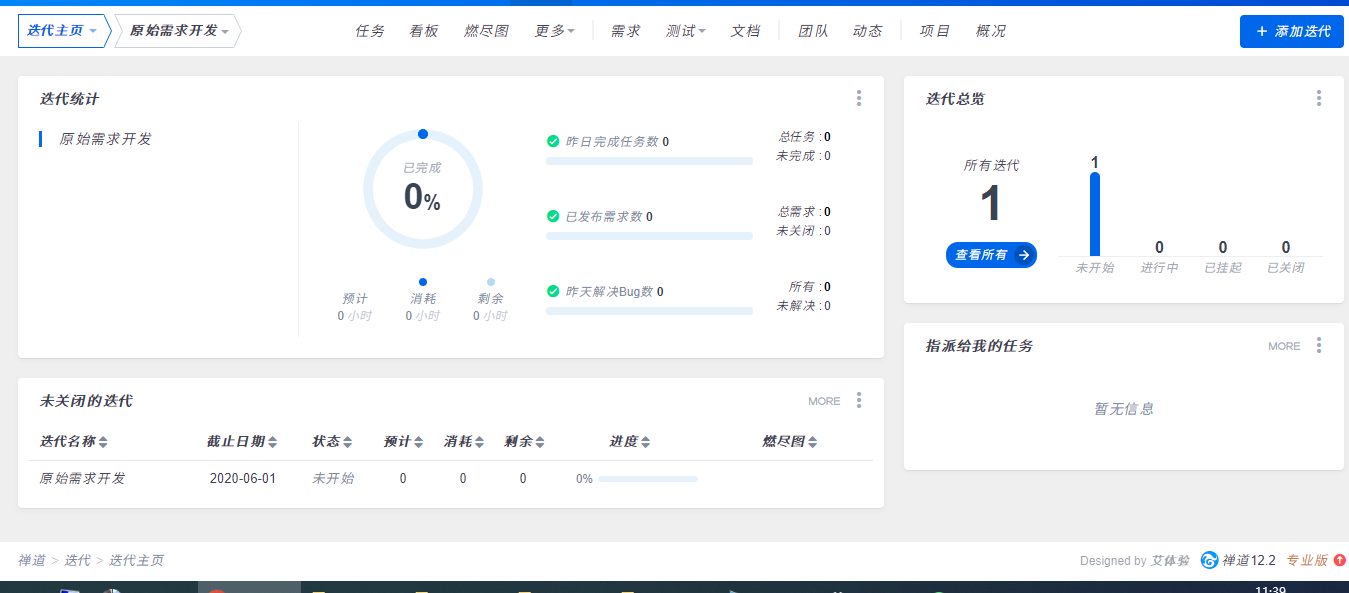Image resolution: width=1349 pixels, height=593 pixels.
Task: Click green check beside 已发布需求数
Action: [x=553, y=216]
